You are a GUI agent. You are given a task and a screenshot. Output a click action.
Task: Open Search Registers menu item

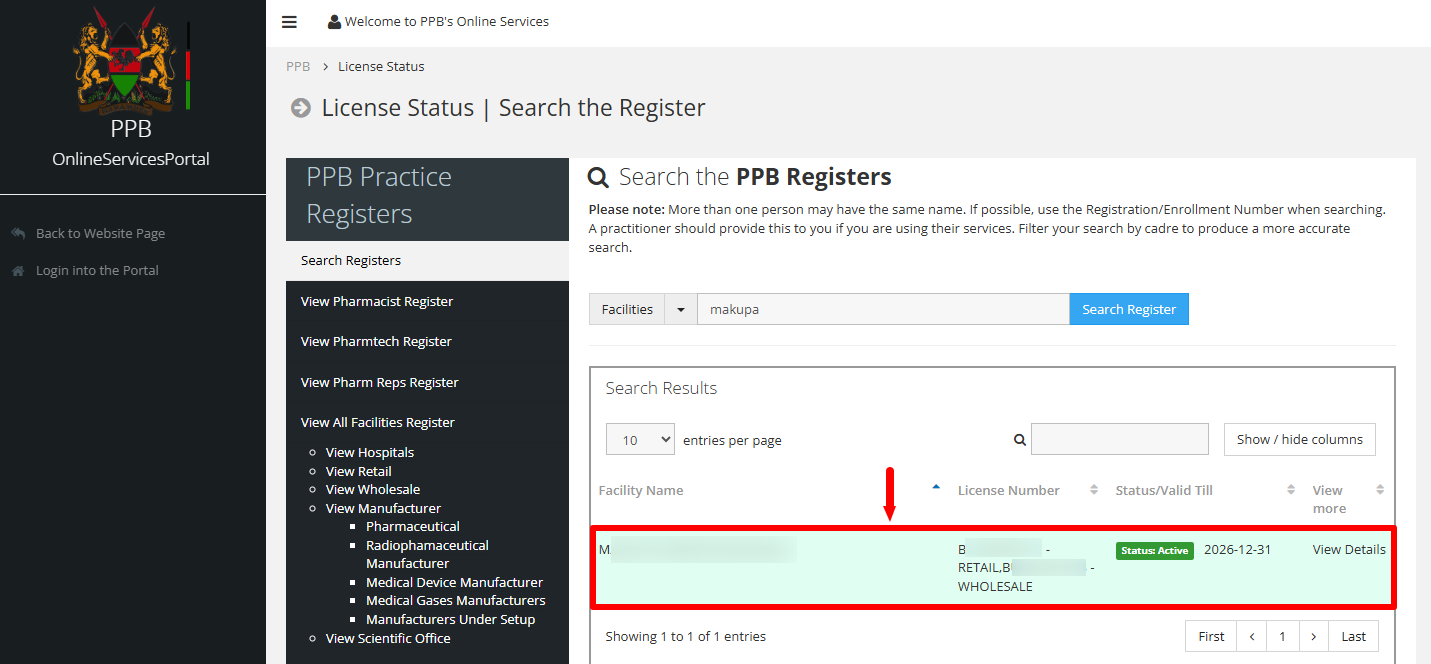pos(427,260)
